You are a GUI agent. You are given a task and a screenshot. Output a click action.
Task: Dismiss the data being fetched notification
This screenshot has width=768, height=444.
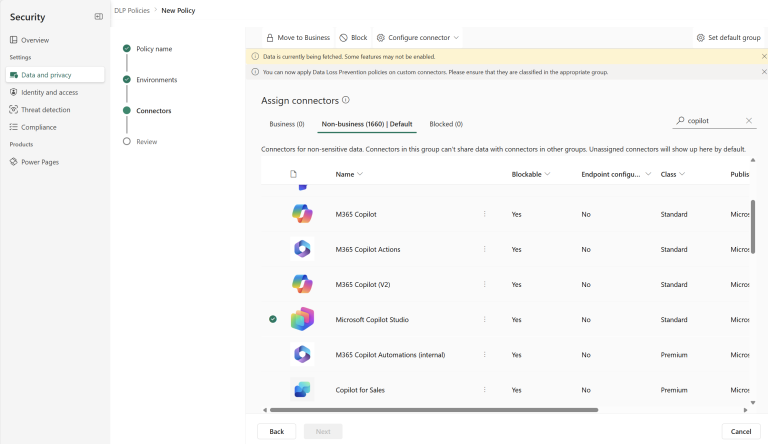pyautogui.click(x=764, y=57)
